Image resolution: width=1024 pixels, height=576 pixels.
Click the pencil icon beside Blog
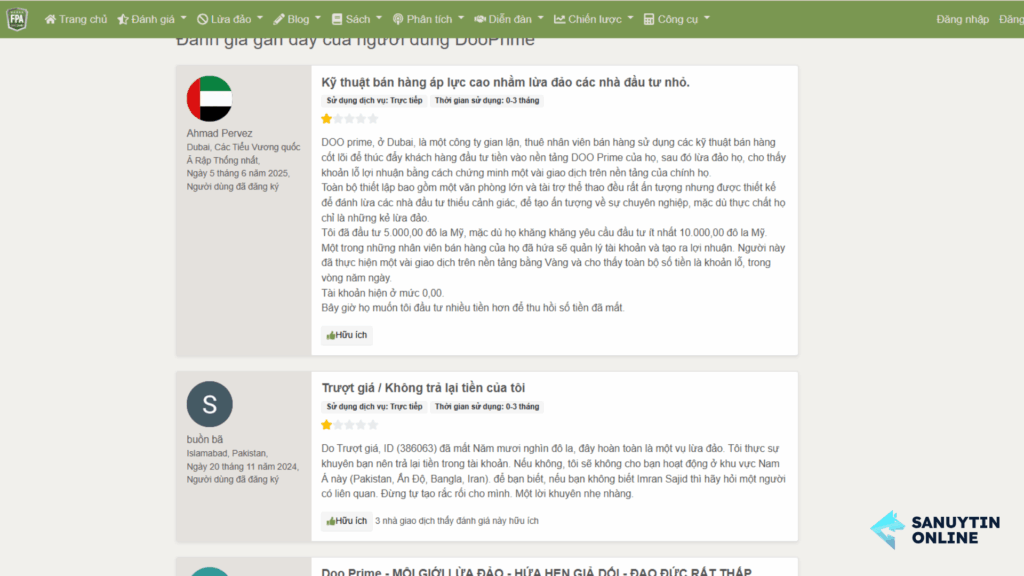279,20
